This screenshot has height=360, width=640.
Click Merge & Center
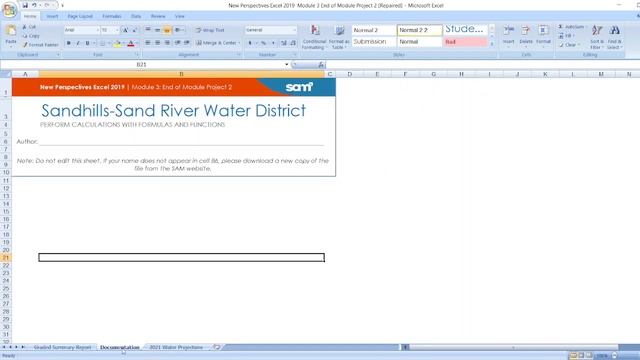click(x=216, y=43)
